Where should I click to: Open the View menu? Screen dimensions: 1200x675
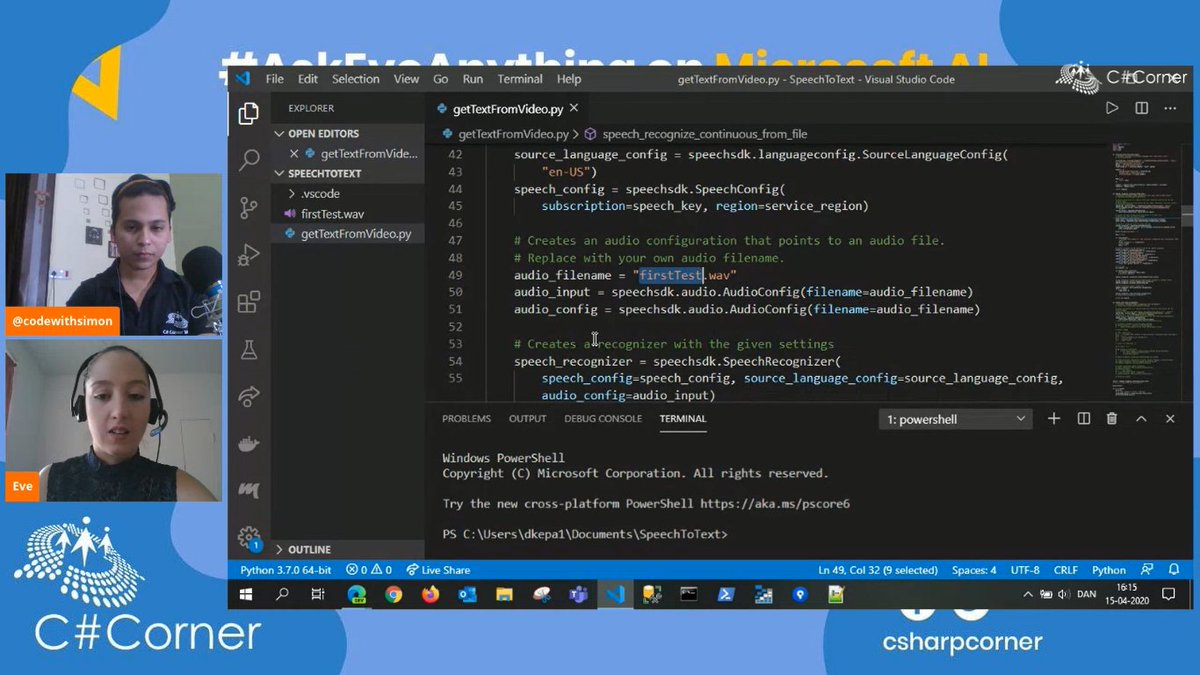pyautogui.click(x=406, y=79)
